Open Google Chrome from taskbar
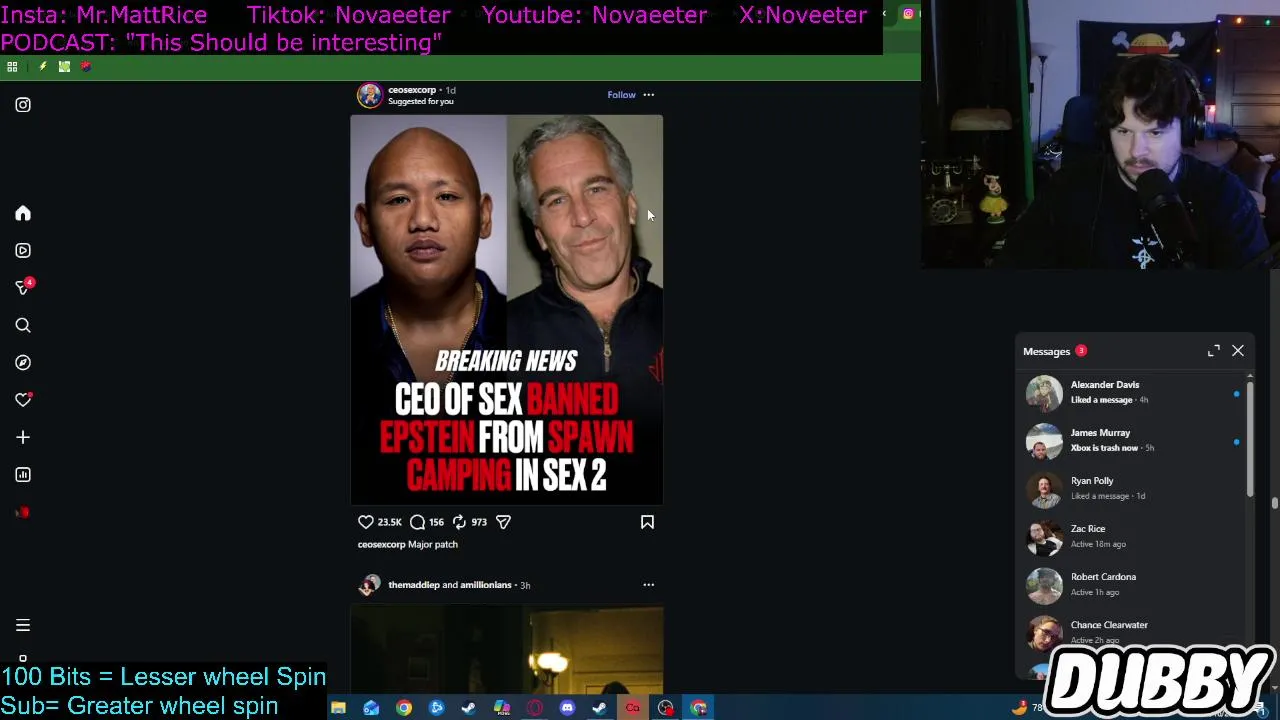The width and height of the screenshot is (1280, 720). click(404, 708)
